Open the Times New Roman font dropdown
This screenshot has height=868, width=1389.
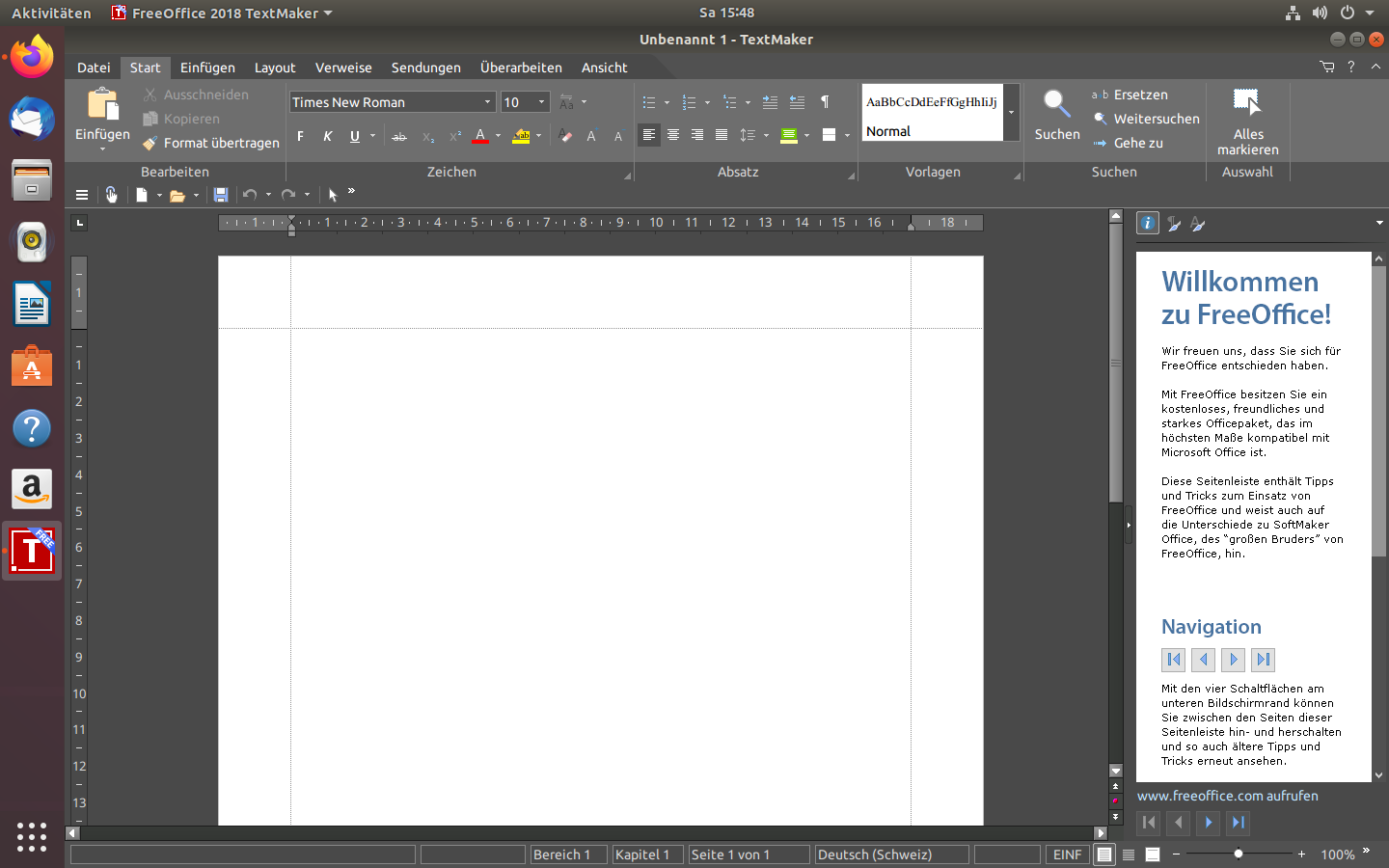click(x=487, y=102)
